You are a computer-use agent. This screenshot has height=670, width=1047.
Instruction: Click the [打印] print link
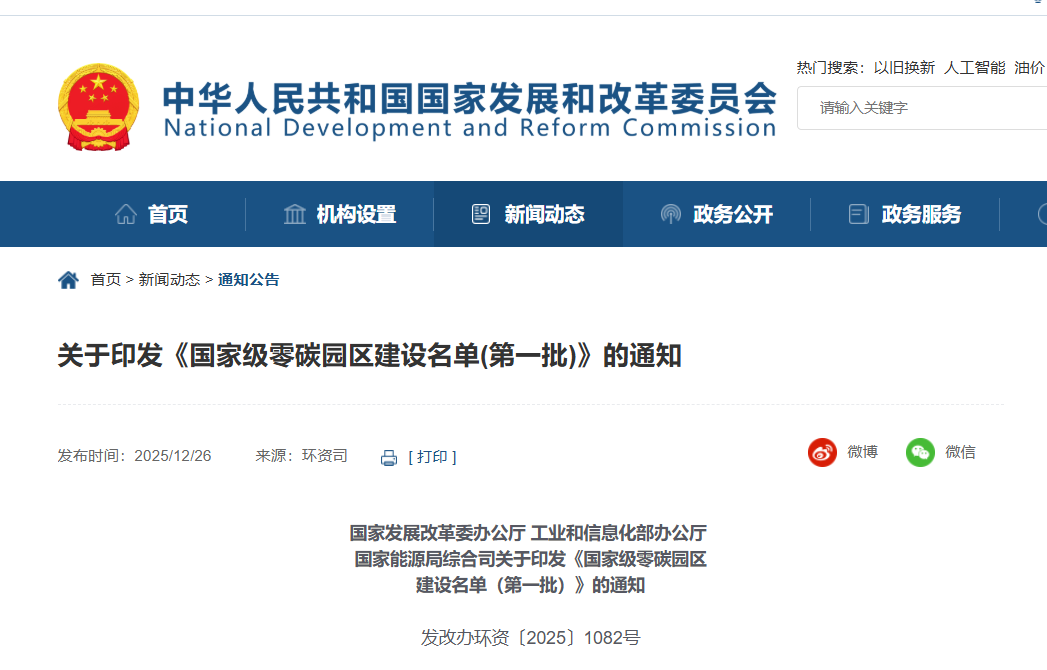coord(432,457)
